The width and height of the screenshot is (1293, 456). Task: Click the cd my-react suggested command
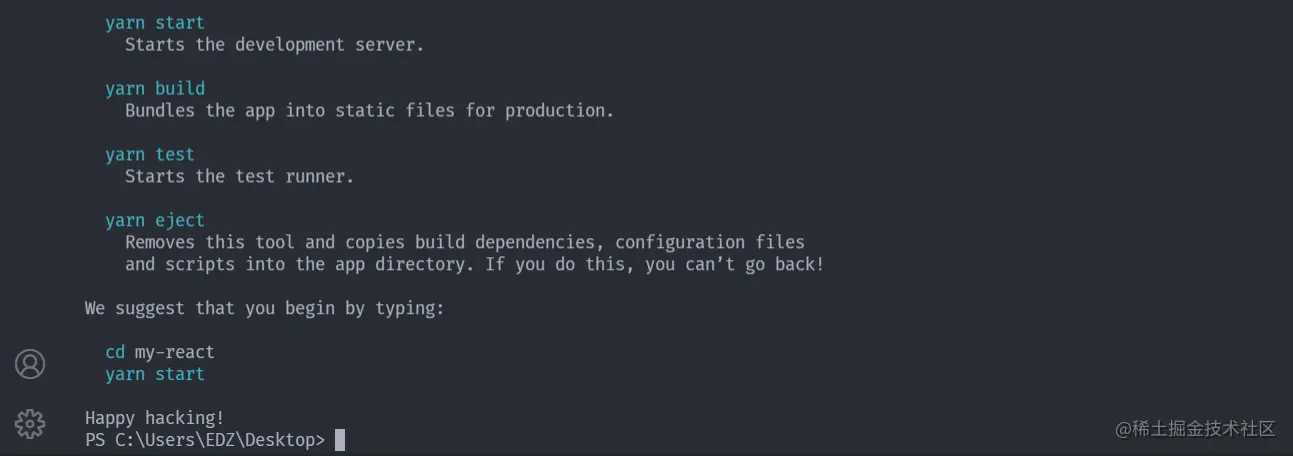point(160,352)
